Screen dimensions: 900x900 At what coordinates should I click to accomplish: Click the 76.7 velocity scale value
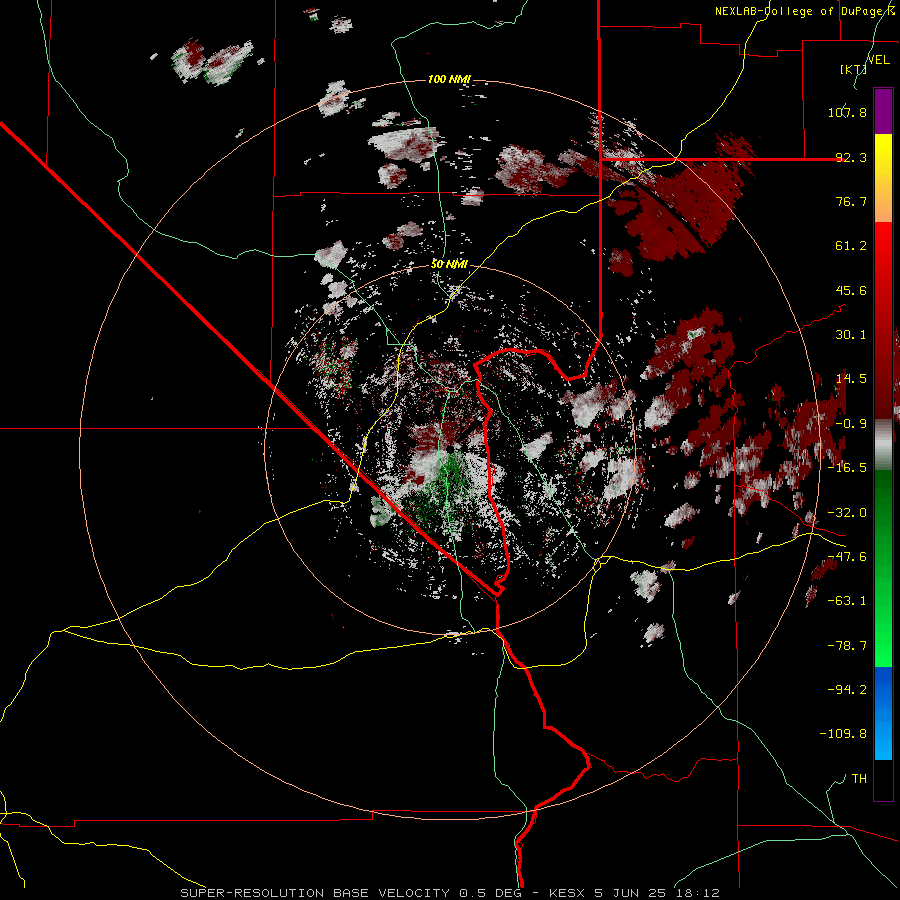(851, 201)
